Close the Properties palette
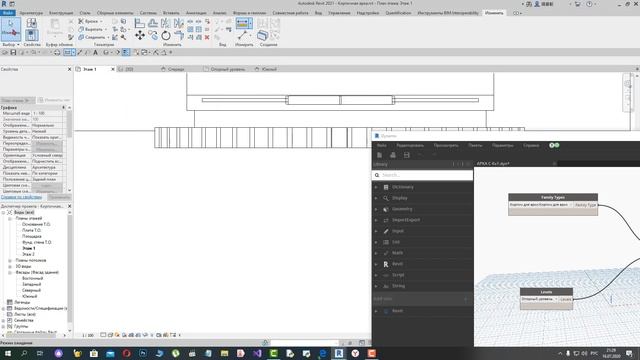This screenshot has width=640, height=360. (69, 69)
